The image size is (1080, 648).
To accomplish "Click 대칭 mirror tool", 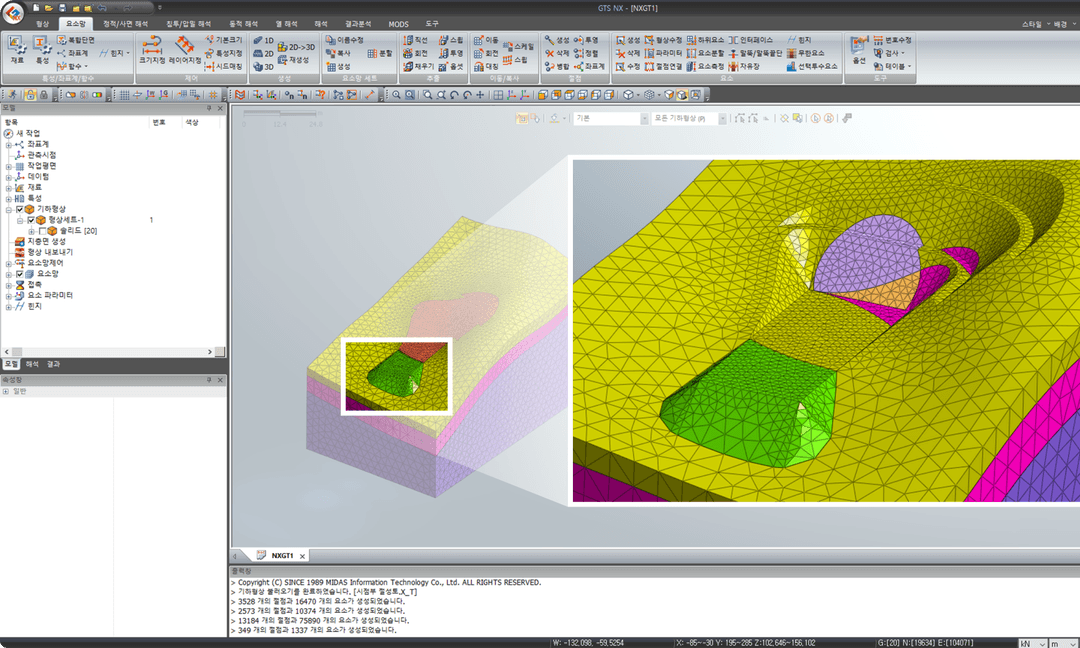I will click(x=486, y=66).
